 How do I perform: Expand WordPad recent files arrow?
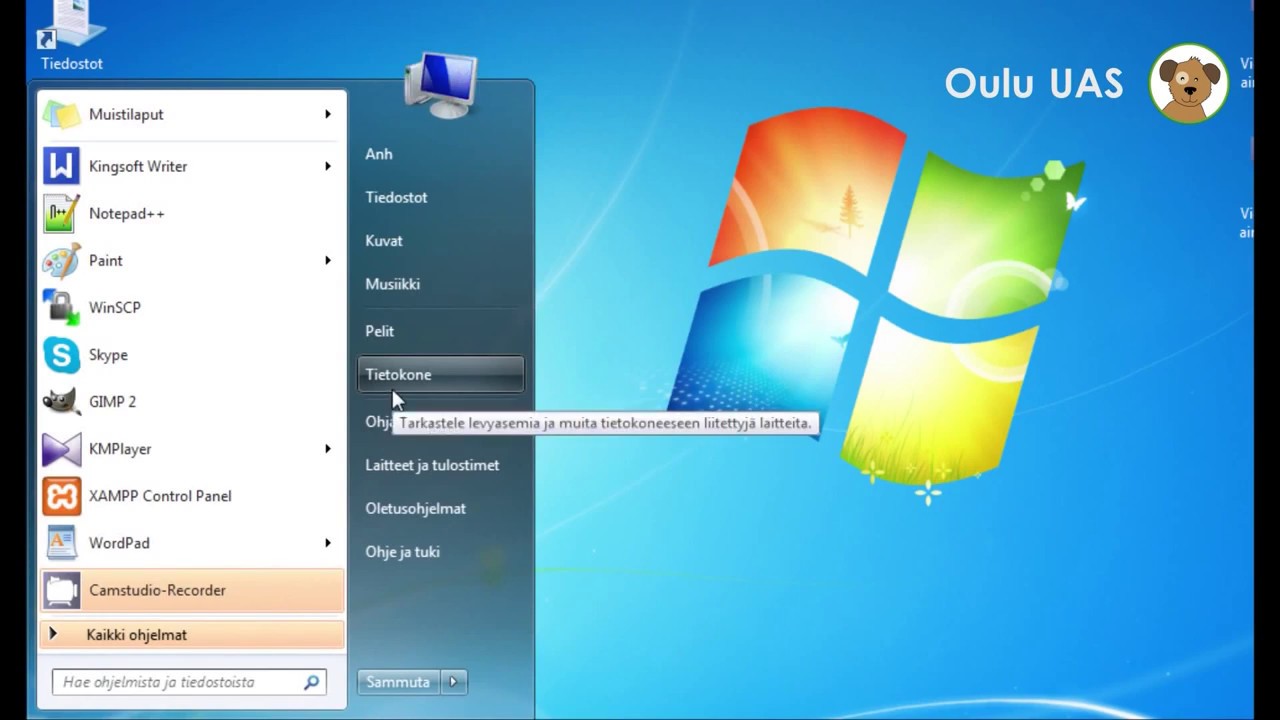(x=327, y=543)
